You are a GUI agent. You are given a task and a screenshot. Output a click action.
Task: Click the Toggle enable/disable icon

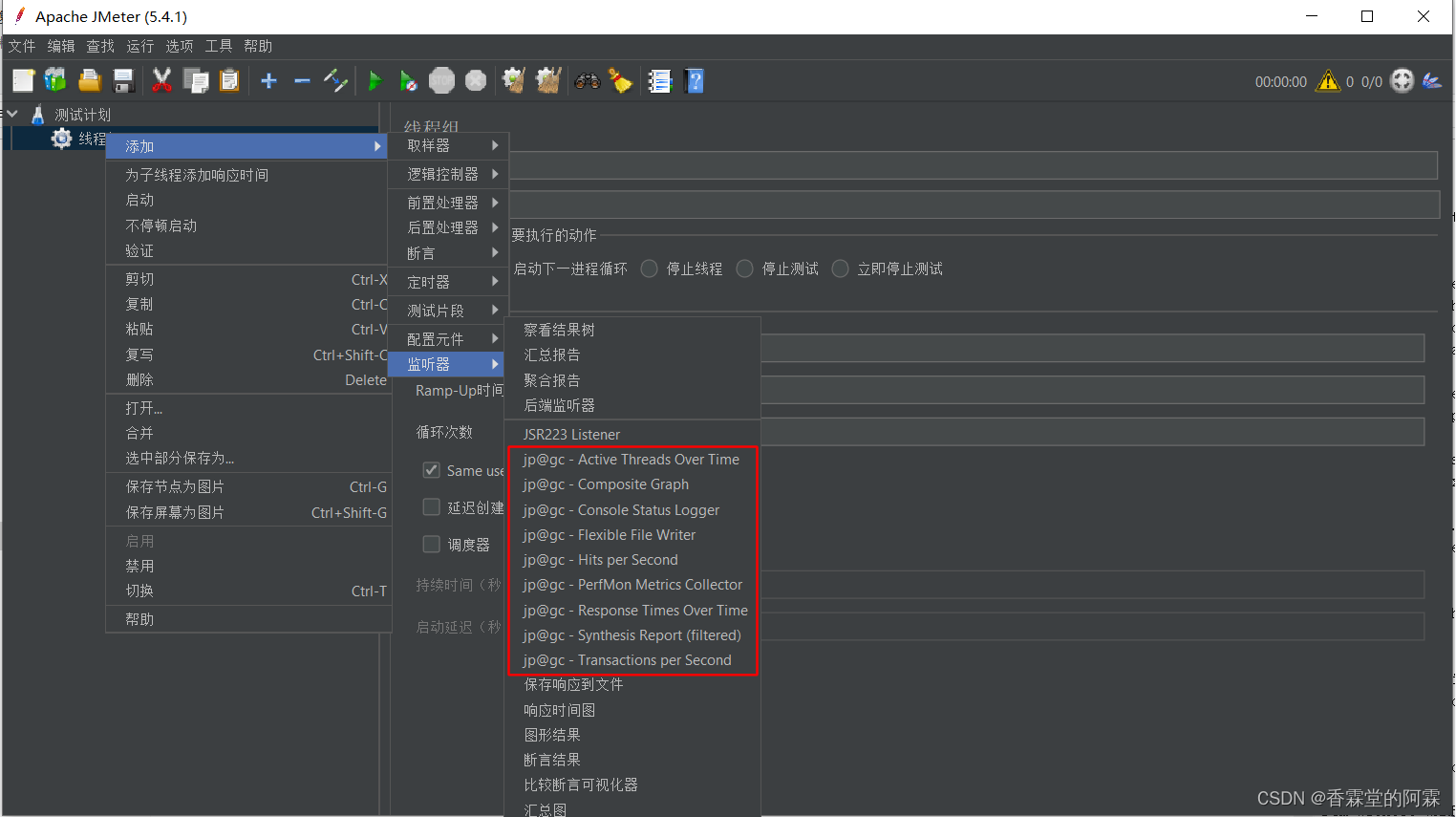335,81
